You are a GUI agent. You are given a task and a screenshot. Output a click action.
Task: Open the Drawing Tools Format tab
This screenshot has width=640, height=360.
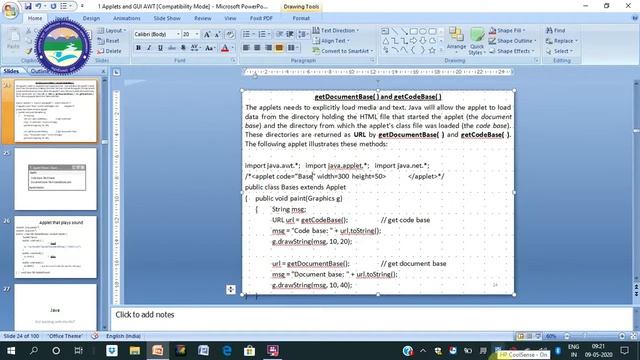301,18
